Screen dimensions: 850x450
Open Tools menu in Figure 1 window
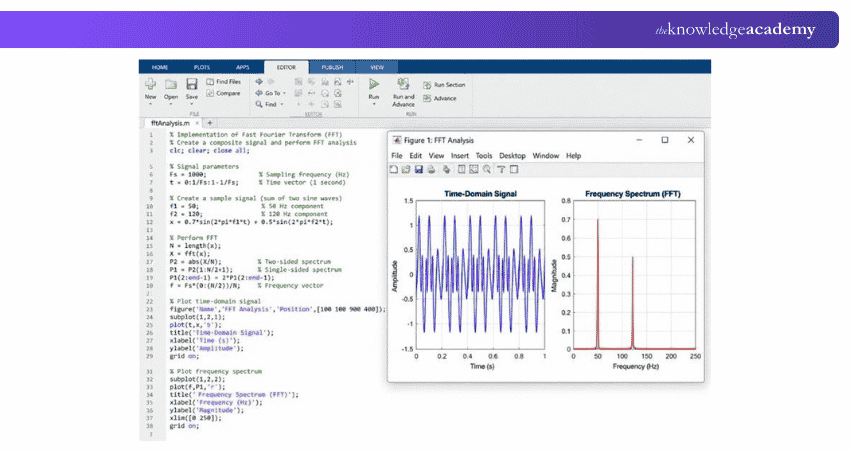(484, 156)
